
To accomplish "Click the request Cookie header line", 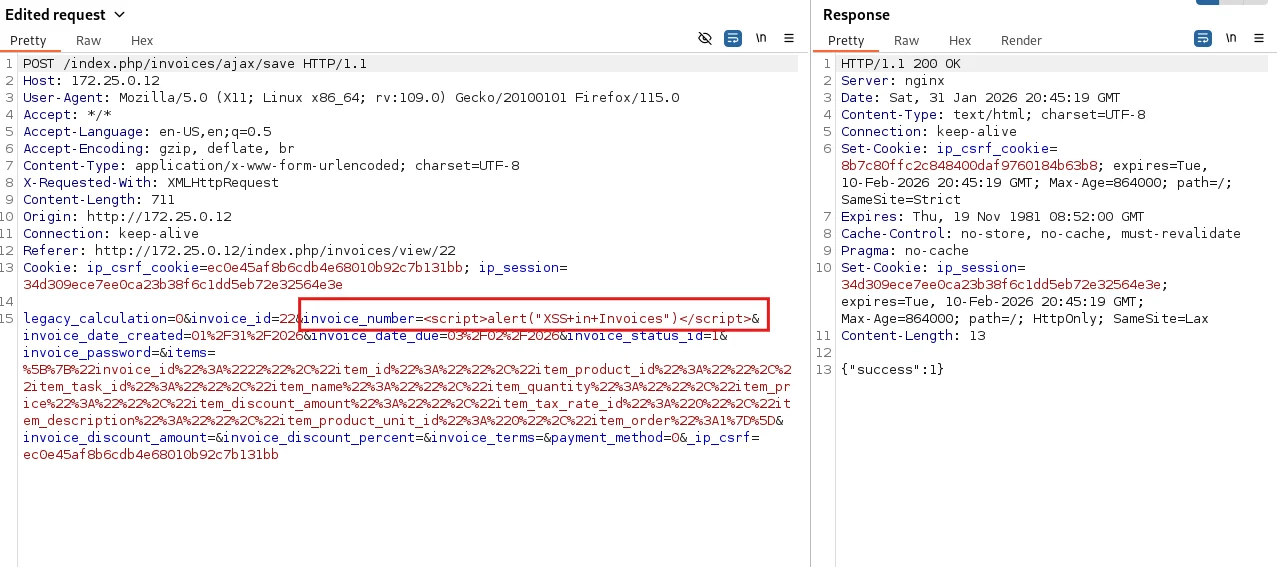I will tap(295, 276).
